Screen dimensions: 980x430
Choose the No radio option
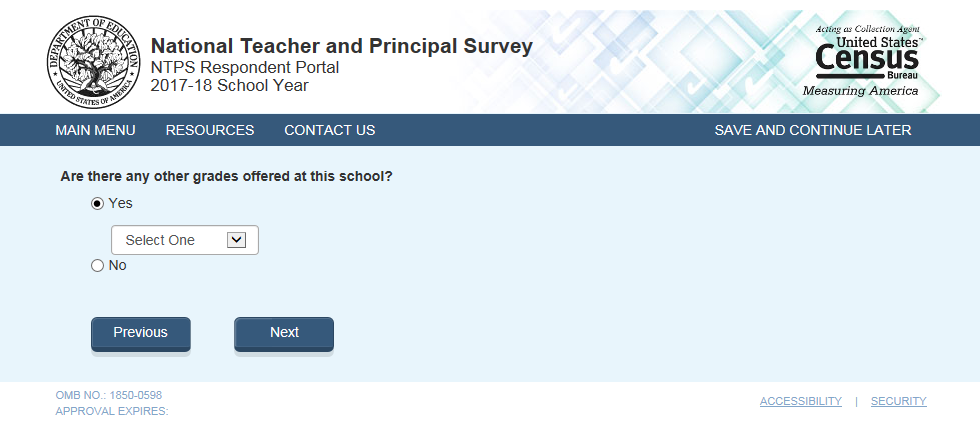click(97, 266)
